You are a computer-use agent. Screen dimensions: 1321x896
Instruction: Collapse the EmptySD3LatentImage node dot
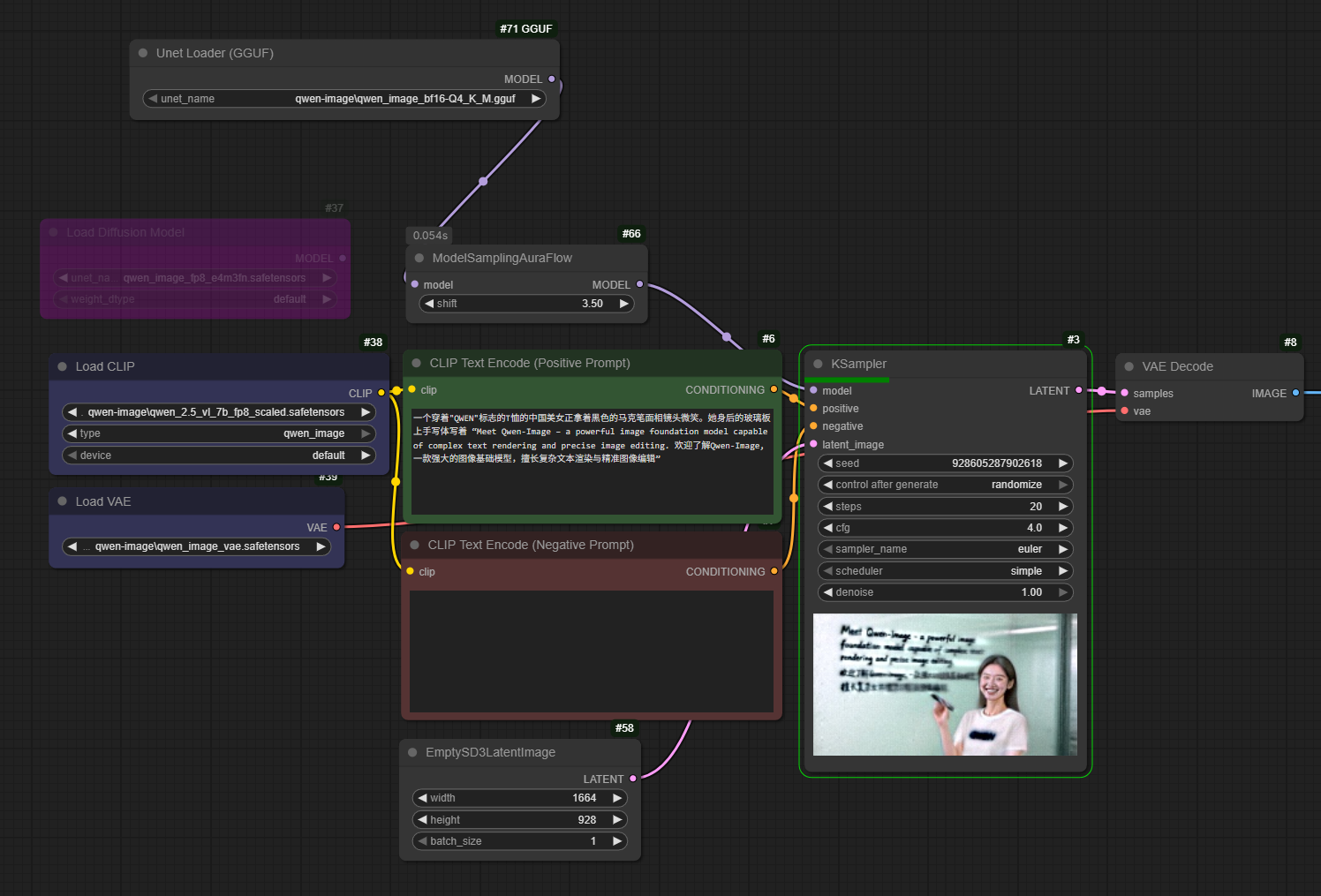tap(413, 752)
